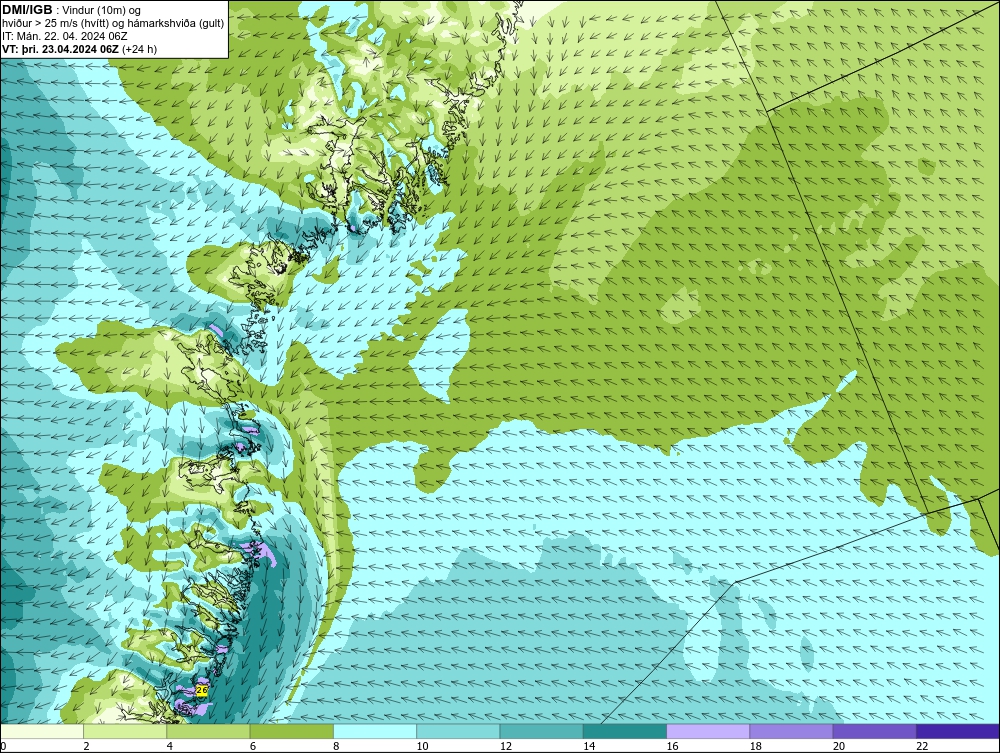Click the 'hviður > 25 m/s (hvítt)' text line
This screenshot has width=1000, height=753.
[x=57, y=24]
